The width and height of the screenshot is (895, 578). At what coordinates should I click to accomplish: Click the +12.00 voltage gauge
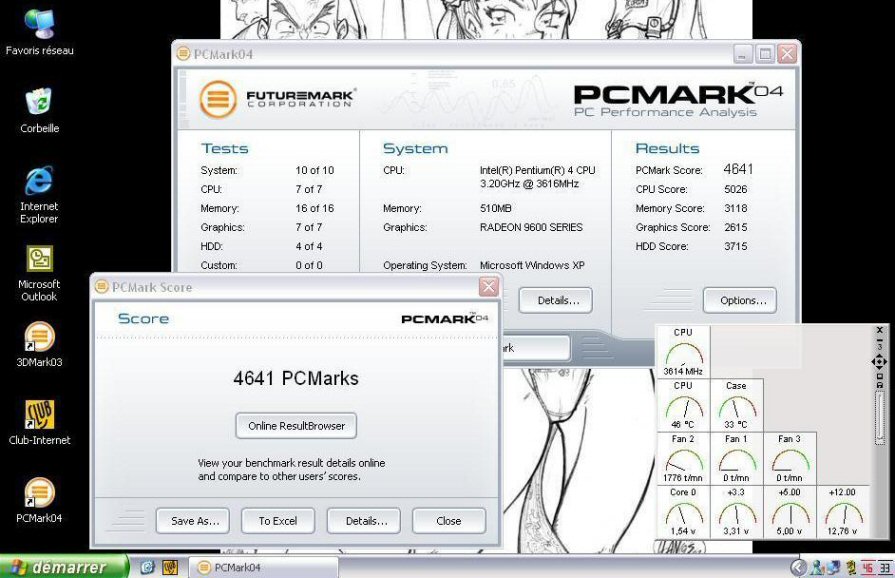(x=843, y=511)
